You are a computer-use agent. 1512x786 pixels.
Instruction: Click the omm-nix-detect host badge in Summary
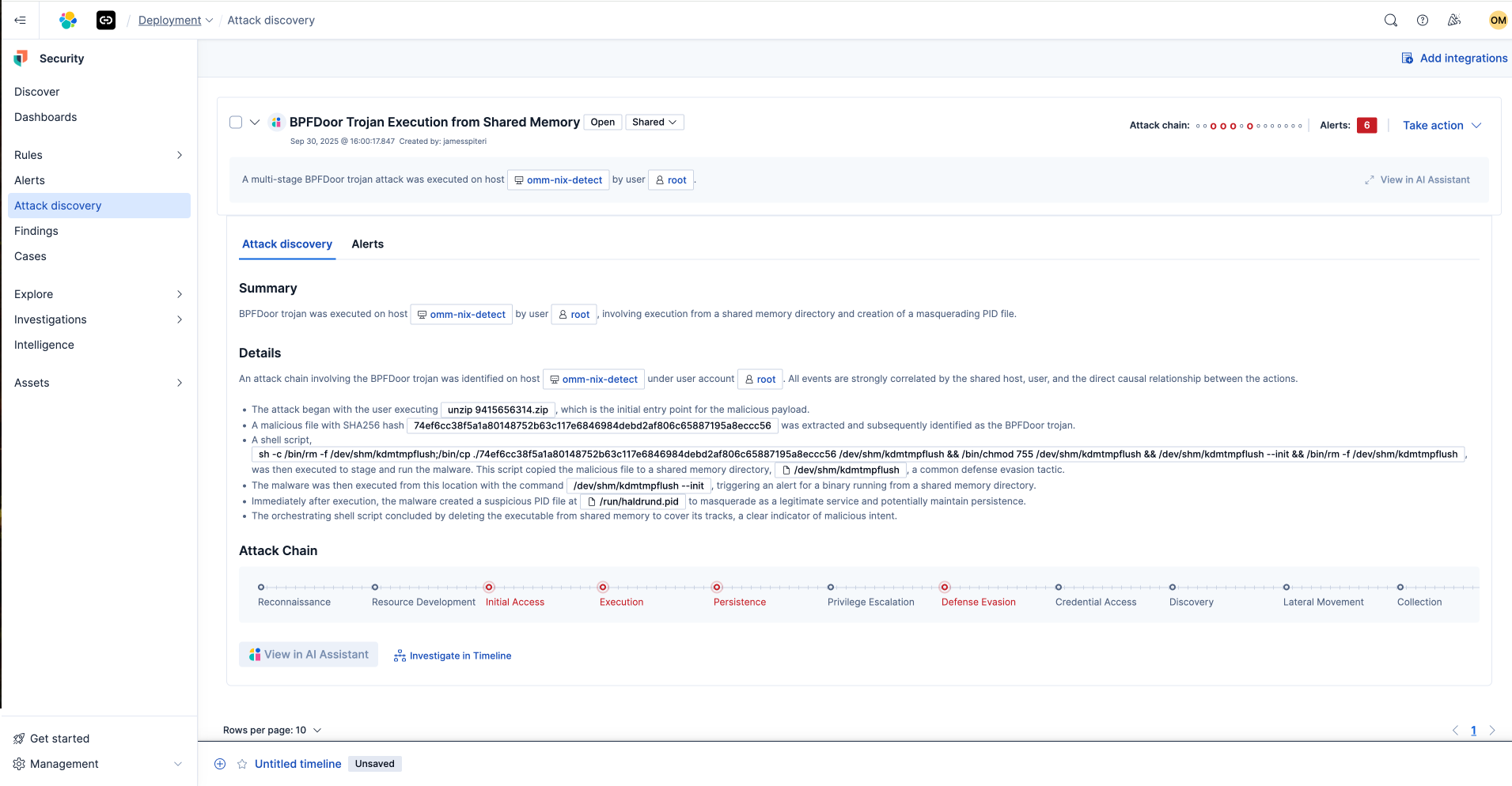pyautogui.click(x=461, y=315)
